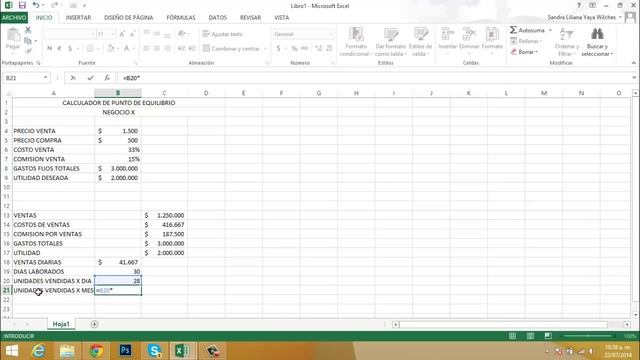Select cell B4 with 1.500

(118, 131)
